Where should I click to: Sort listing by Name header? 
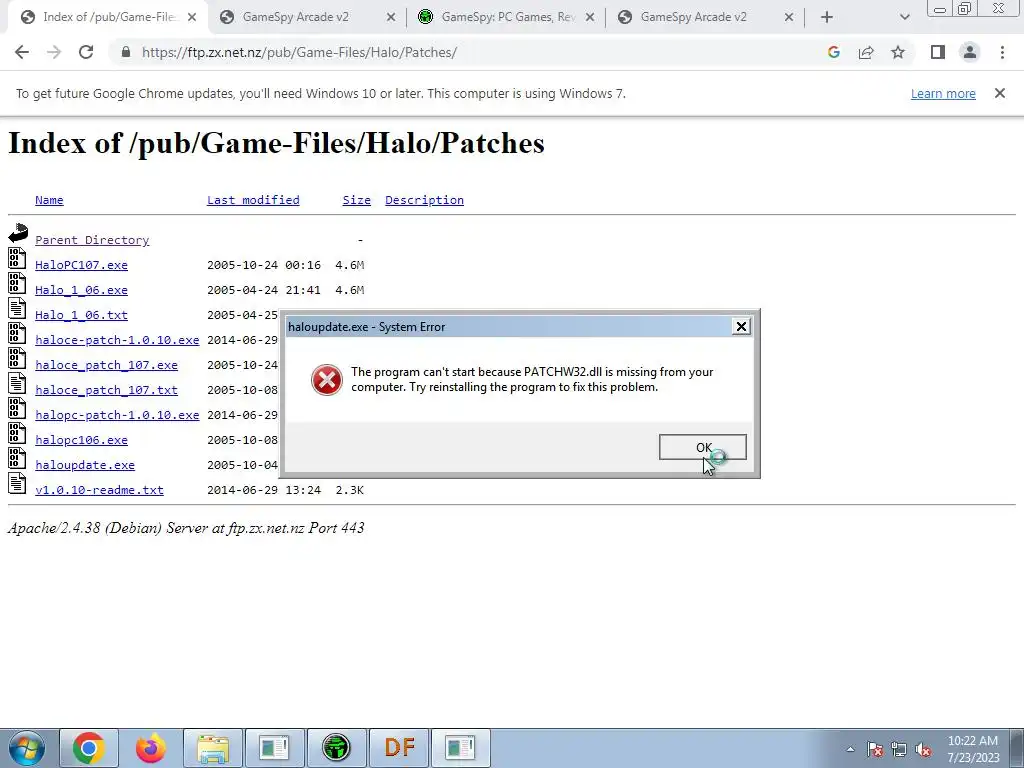pyautogui.click(x=49, y=200)
